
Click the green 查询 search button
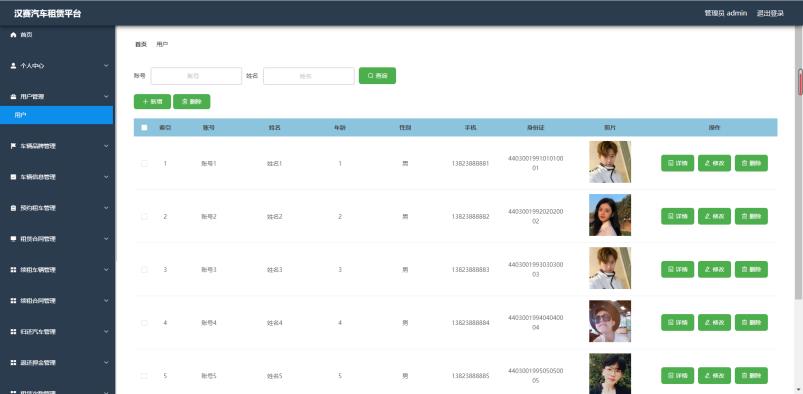coord(377,76)
